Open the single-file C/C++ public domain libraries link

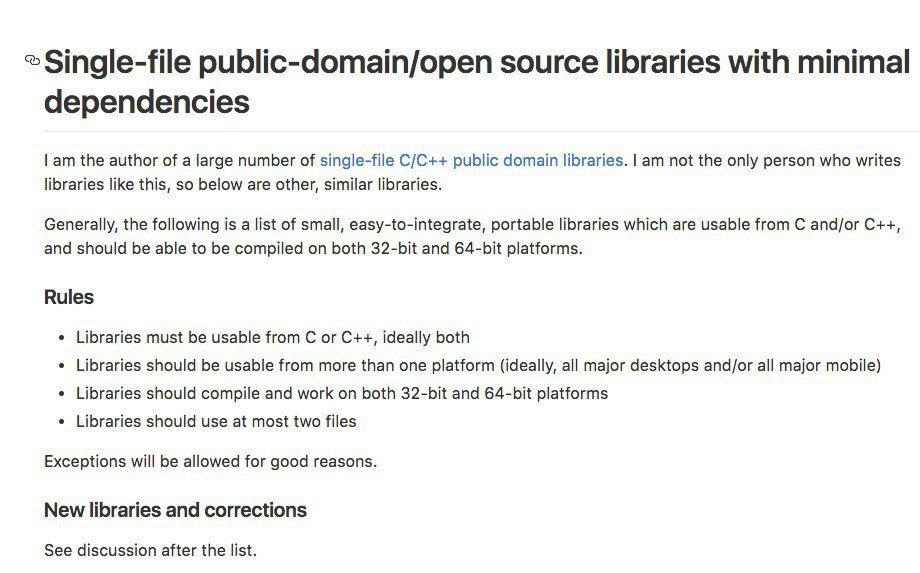pos(471,160)
